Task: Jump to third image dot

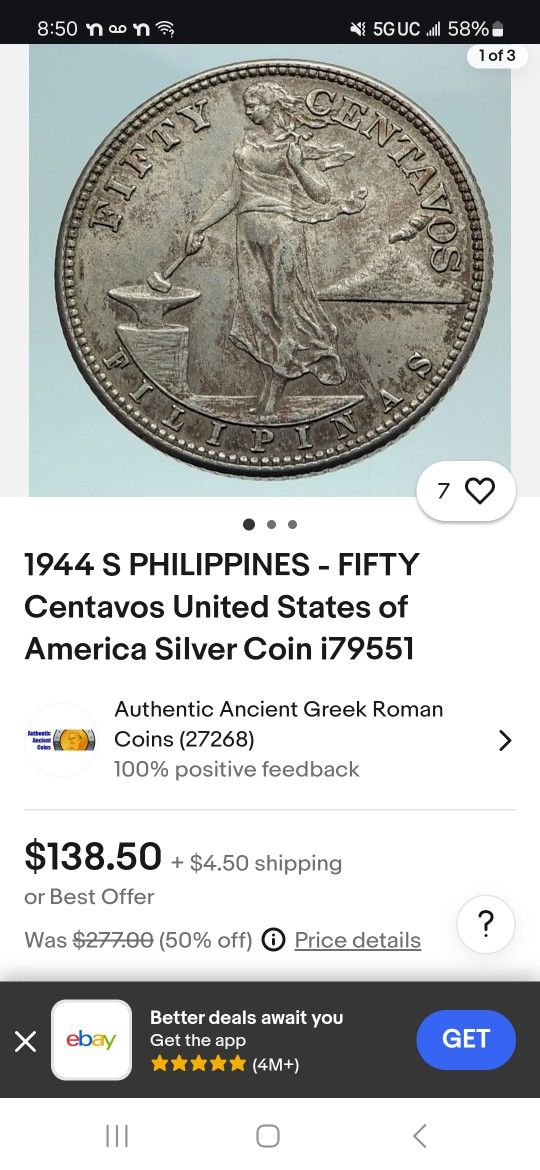Action: [x=292, y=525]
